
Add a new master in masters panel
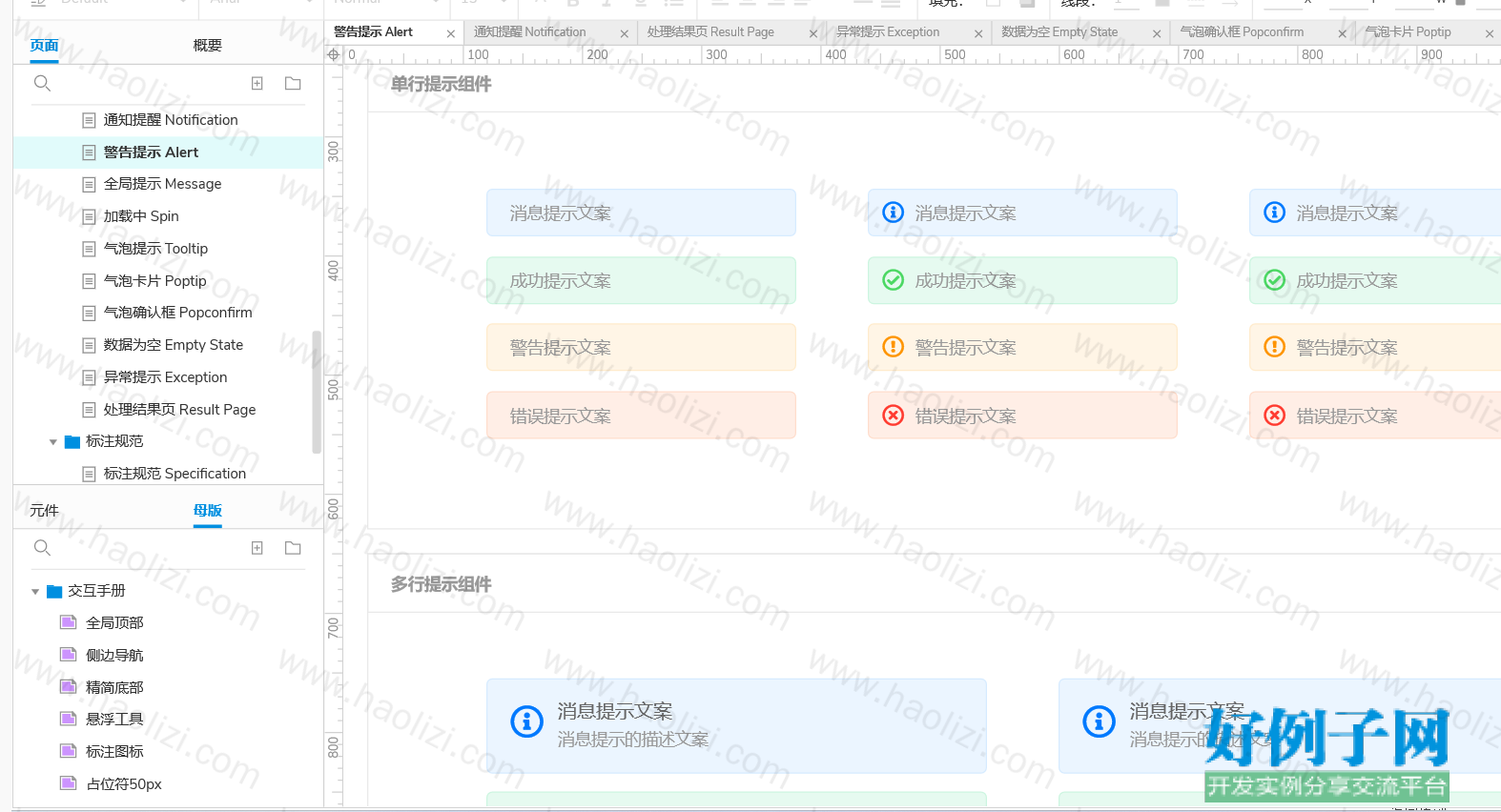[257, 547]
